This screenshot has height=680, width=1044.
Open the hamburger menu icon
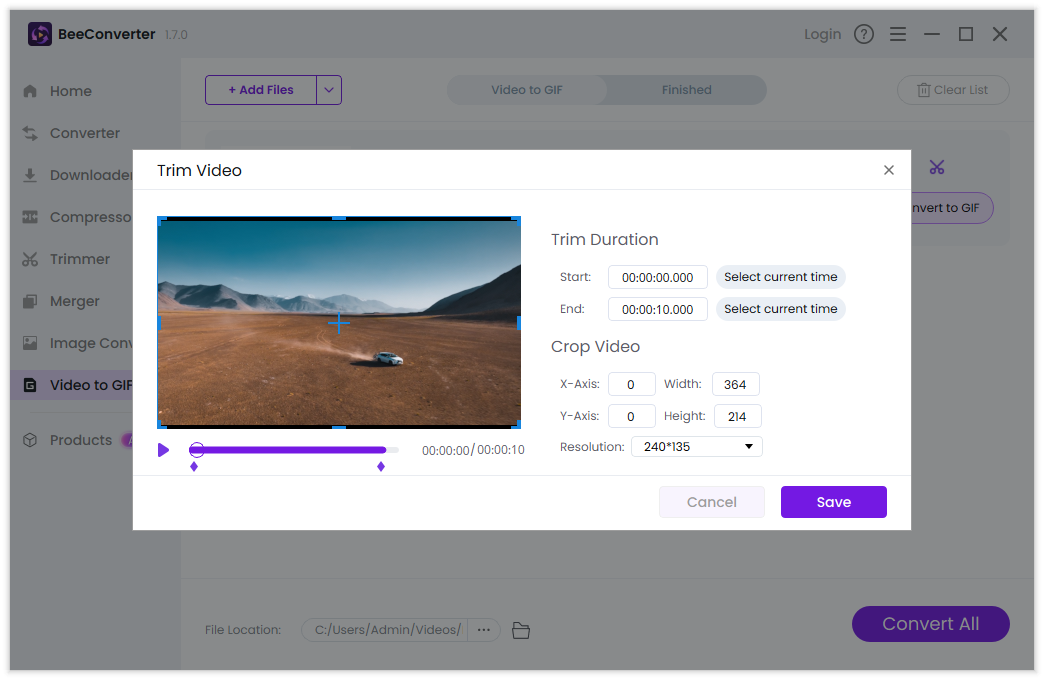click(898, 34)
